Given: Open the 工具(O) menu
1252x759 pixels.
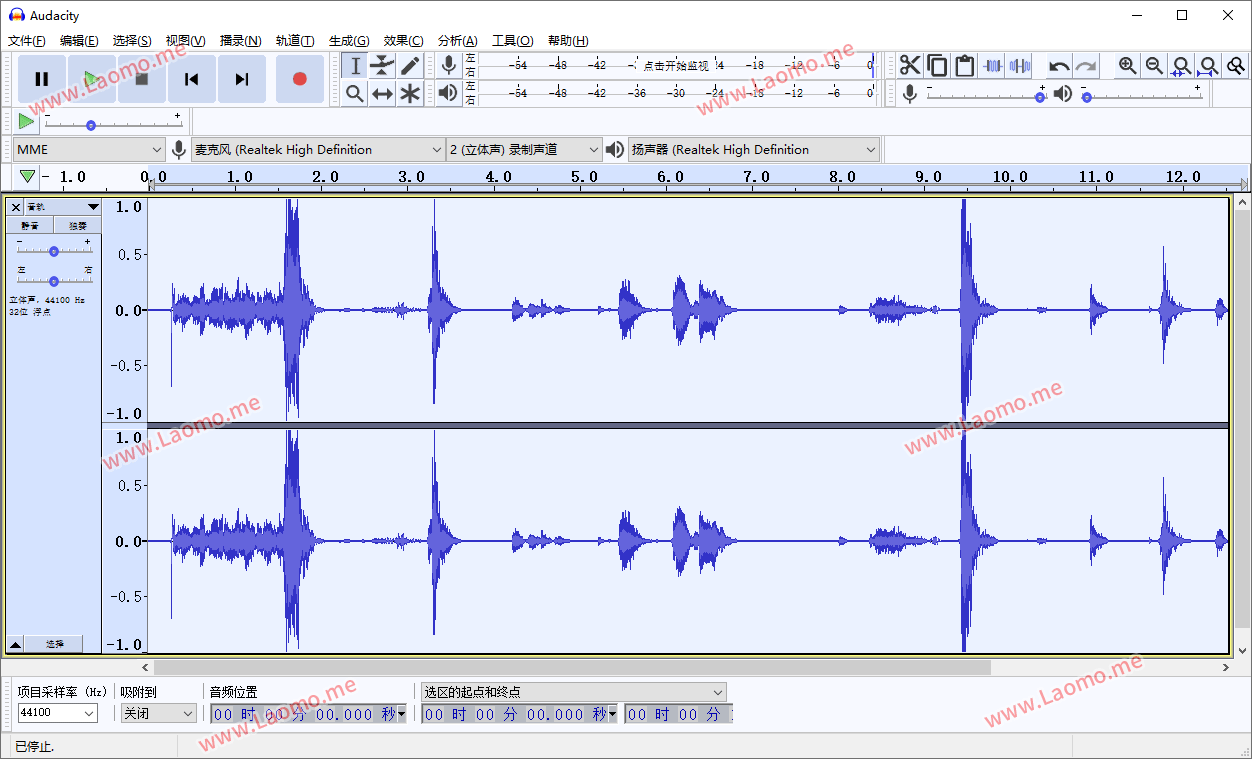Looking at the screenshot, I should pyautogui.click(x=512, y=41).
